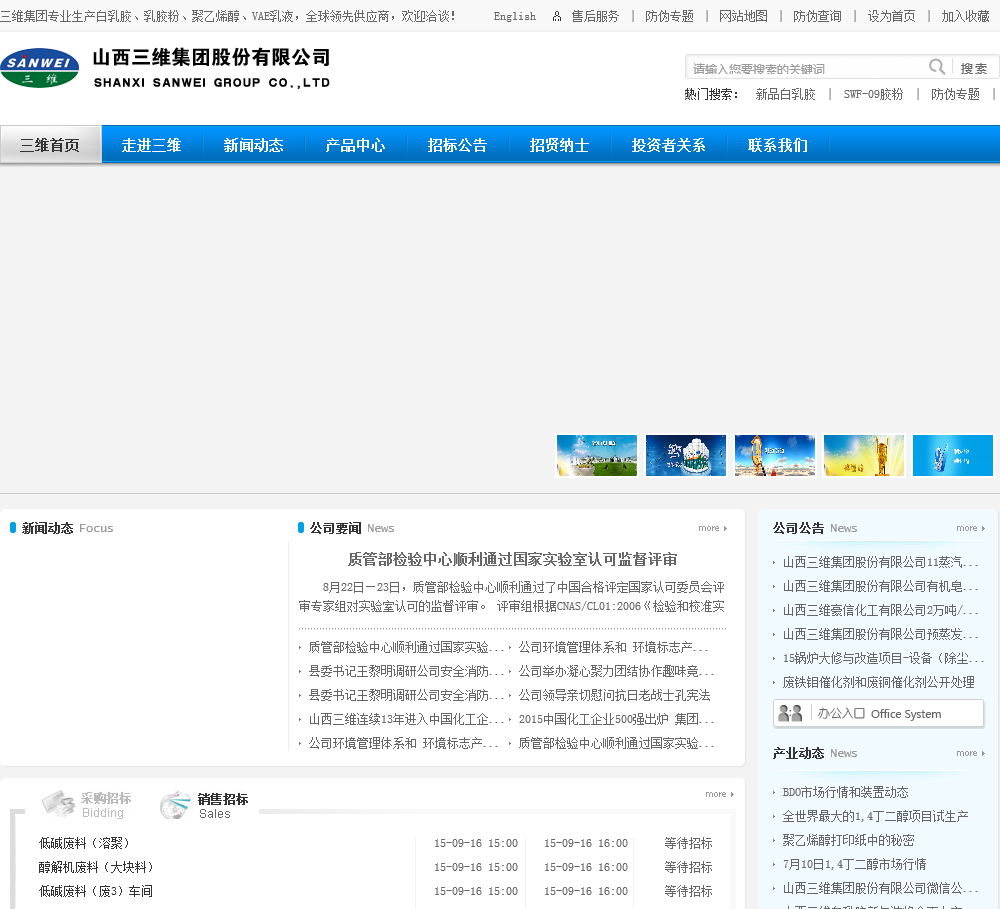This screenshot has height=909, width=1000.
Task: Go to 投资者关系 navigation item
Action: (x=668, y=145)
